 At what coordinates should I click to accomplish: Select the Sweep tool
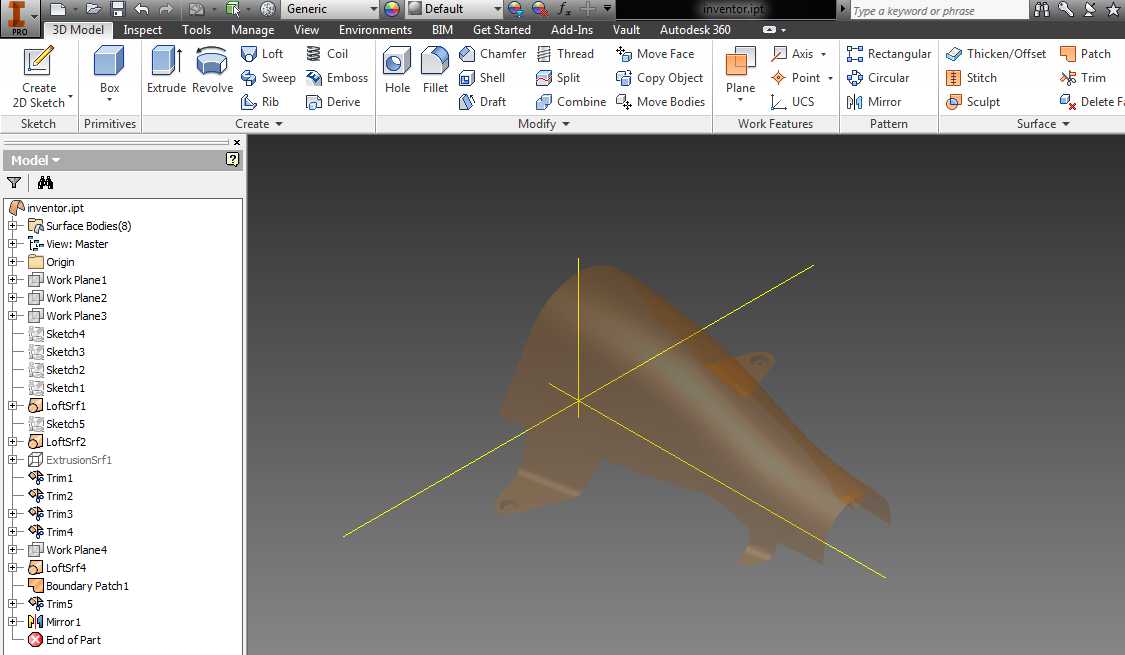tap(268, 77)
